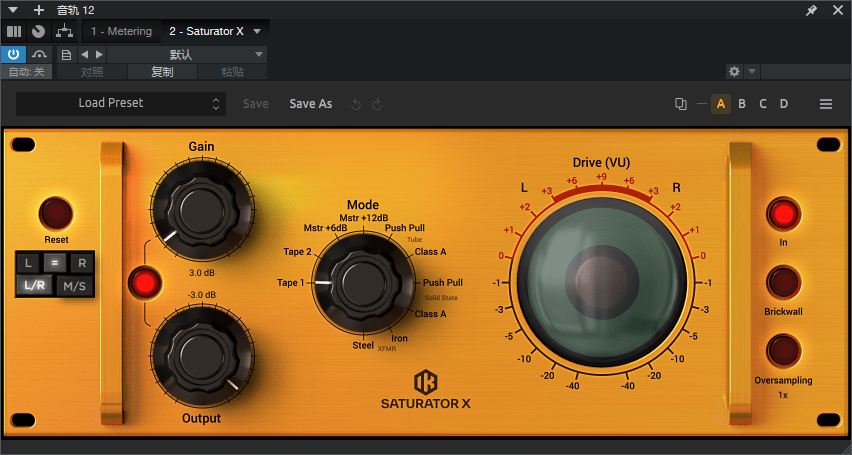Viewport: 852px width, 455px height.
Task: Switch to the 2 - Saturator X tab
Action: click(x=206, y=32)
